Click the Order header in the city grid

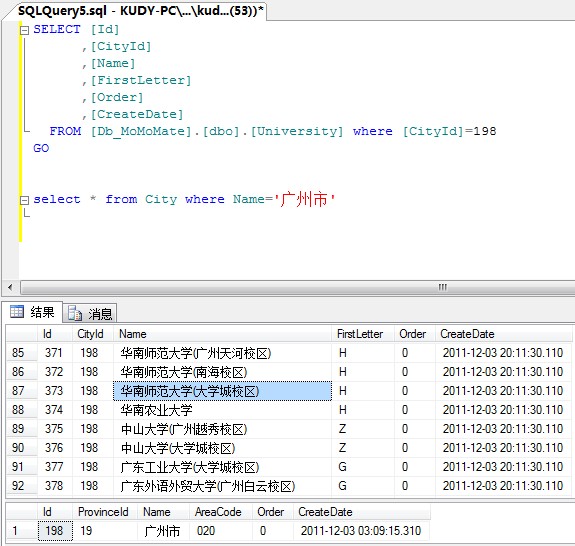click(273, 512)
